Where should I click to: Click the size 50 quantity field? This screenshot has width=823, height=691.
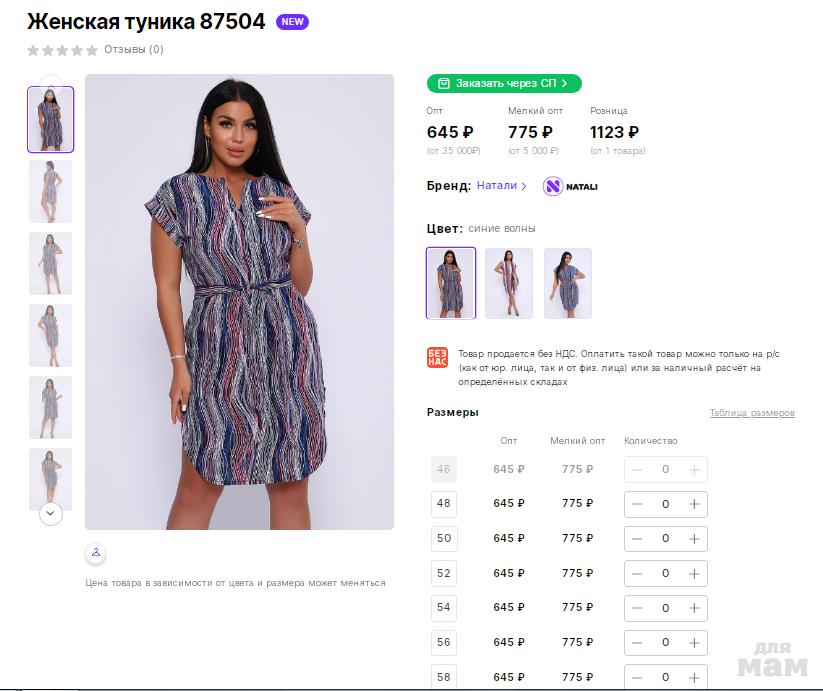point(665,538)
